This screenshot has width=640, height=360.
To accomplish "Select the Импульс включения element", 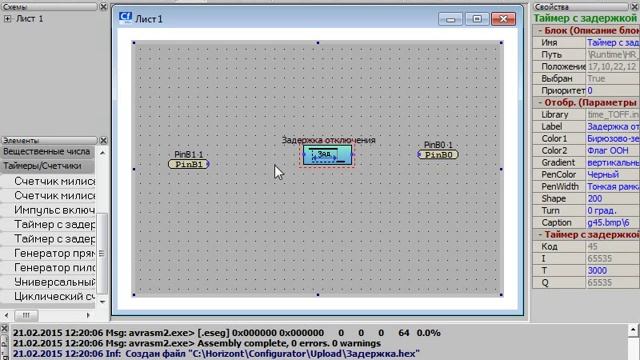I will tap(48, 210).
